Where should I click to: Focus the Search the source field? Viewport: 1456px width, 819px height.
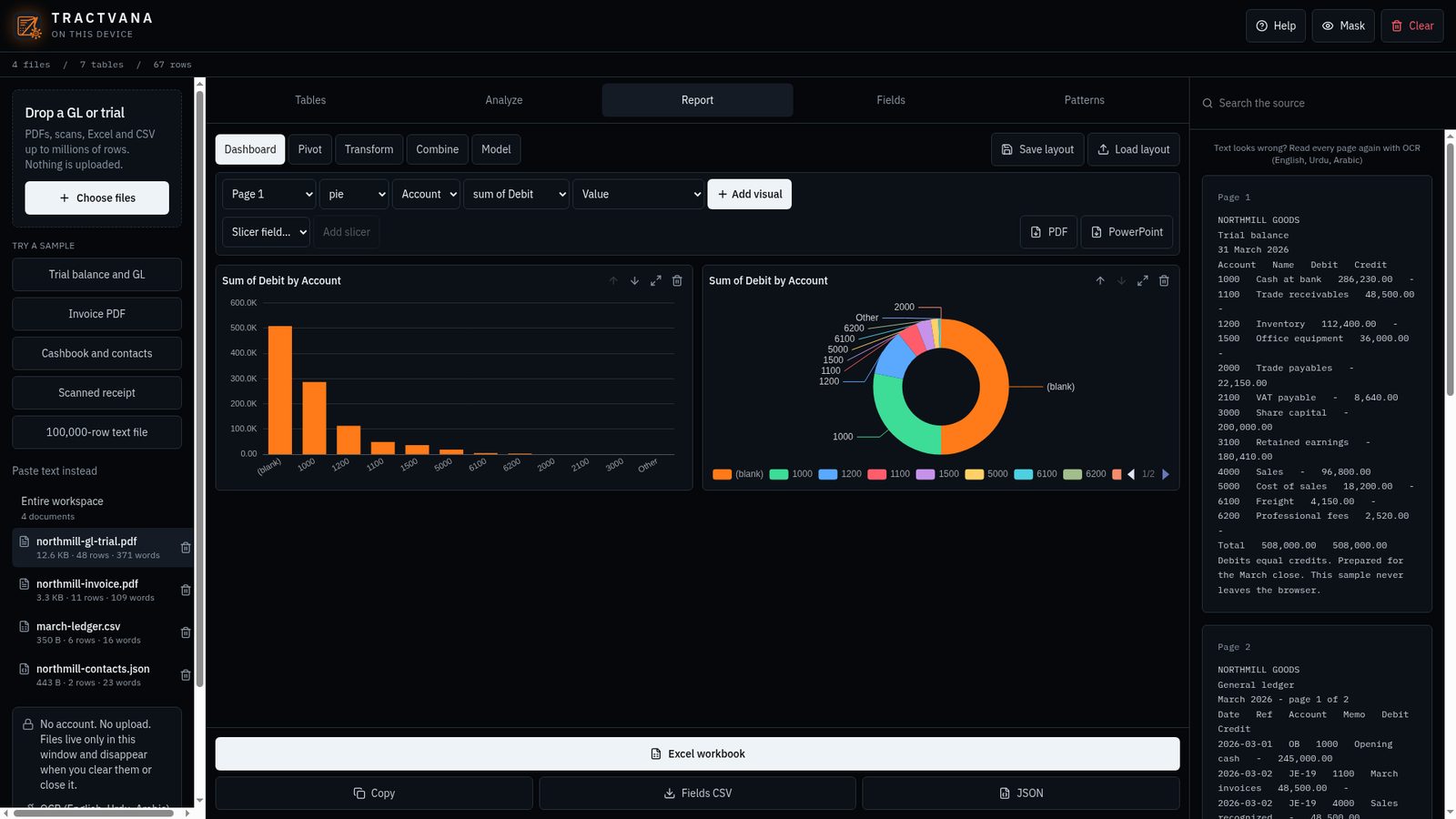(1324, 104)
